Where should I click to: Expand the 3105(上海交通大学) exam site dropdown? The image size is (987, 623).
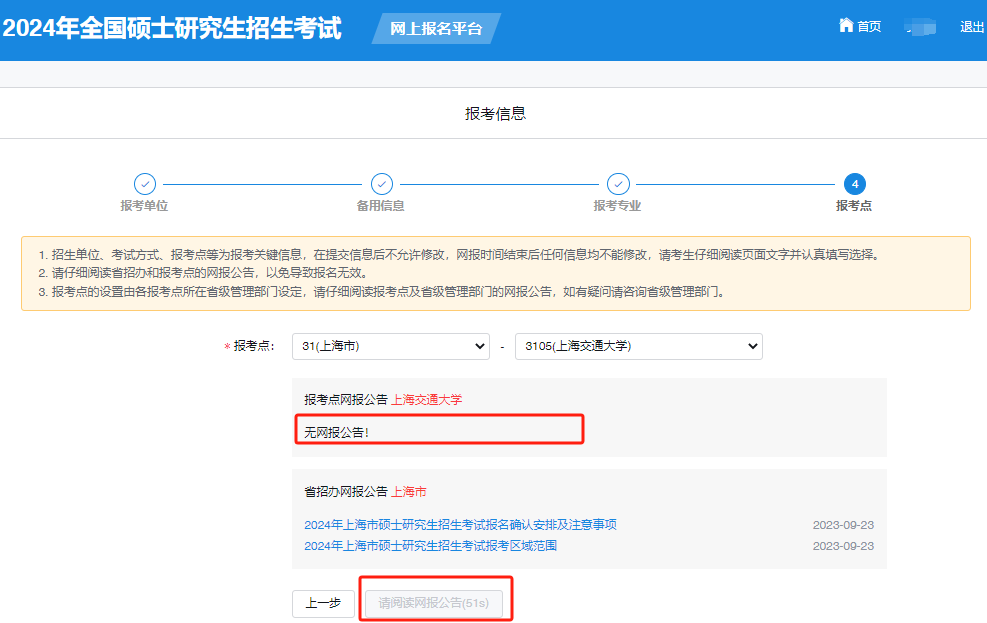point(638,346)
